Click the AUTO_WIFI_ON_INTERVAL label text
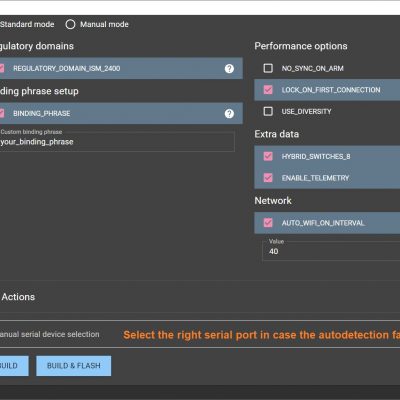The height and width of the screenshot is (400, 400). [323, 223]
